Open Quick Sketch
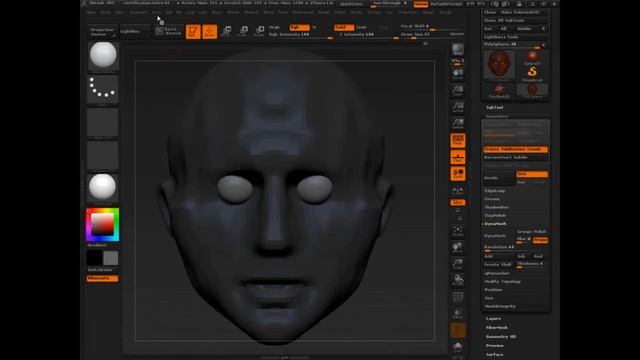 tap(169, 31)
